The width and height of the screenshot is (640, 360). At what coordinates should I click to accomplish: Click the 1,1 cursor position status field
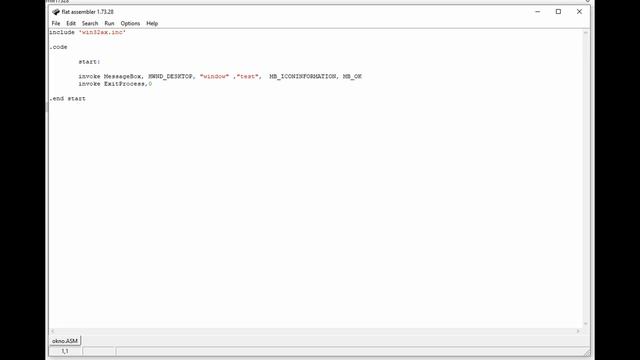[65, 351]
